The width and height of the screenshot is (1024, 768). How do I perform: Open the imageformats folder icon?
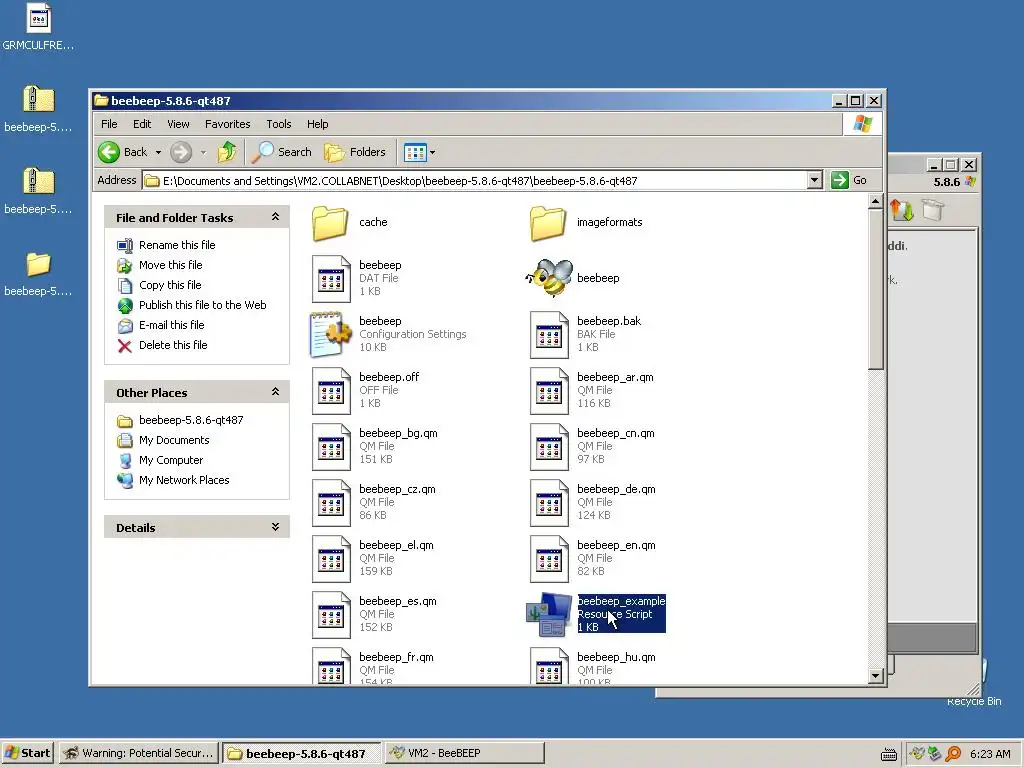(x=547, y=223)
